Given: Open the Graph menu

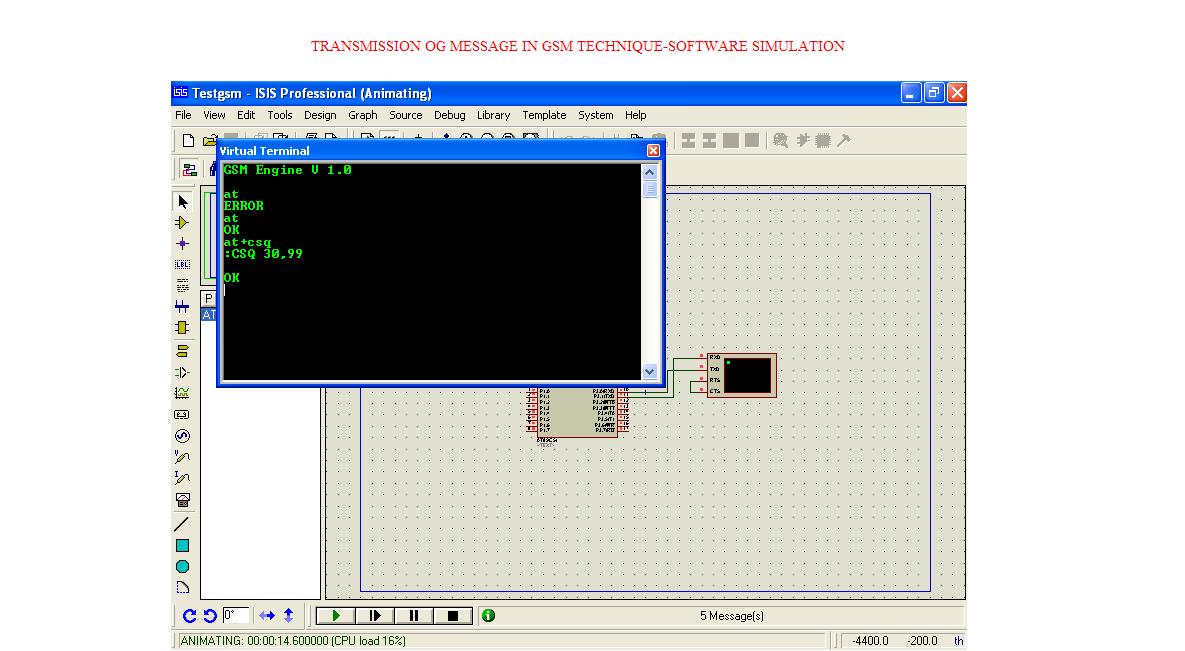Looking at the screenshot, I should 363,115.
